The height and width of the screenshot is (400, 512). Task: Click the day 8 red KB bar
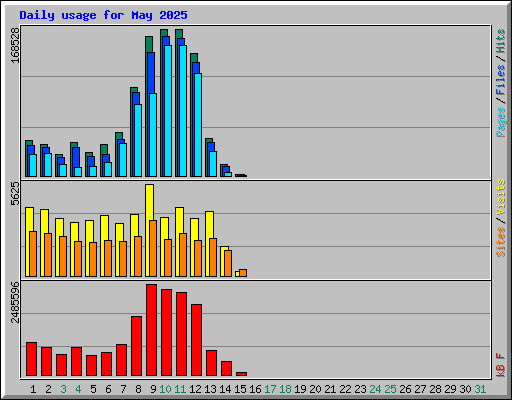(x=136, y=346)
